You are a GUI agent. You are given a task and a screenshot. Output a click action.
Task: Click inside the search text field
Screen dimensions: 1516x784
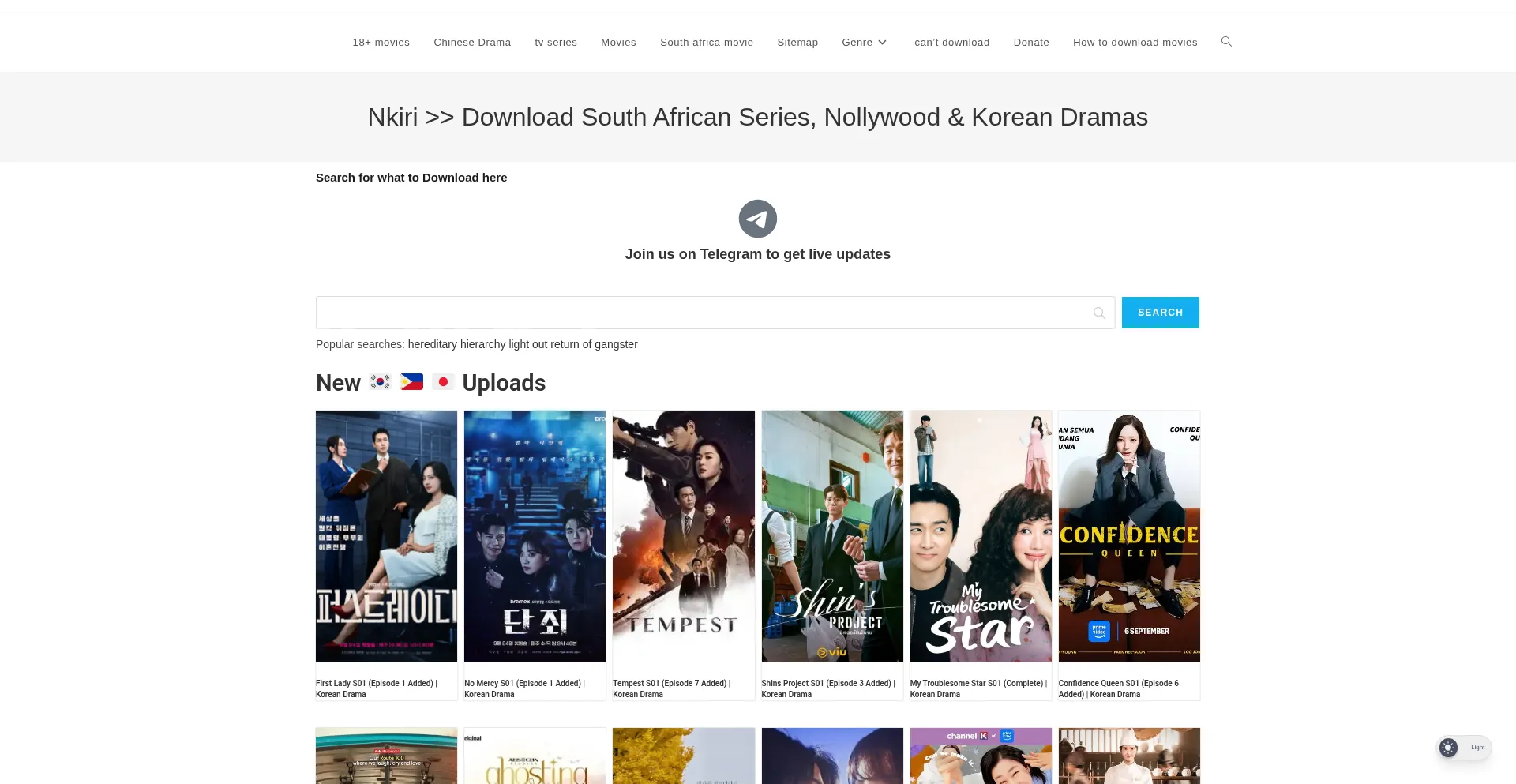pos(703,313)
